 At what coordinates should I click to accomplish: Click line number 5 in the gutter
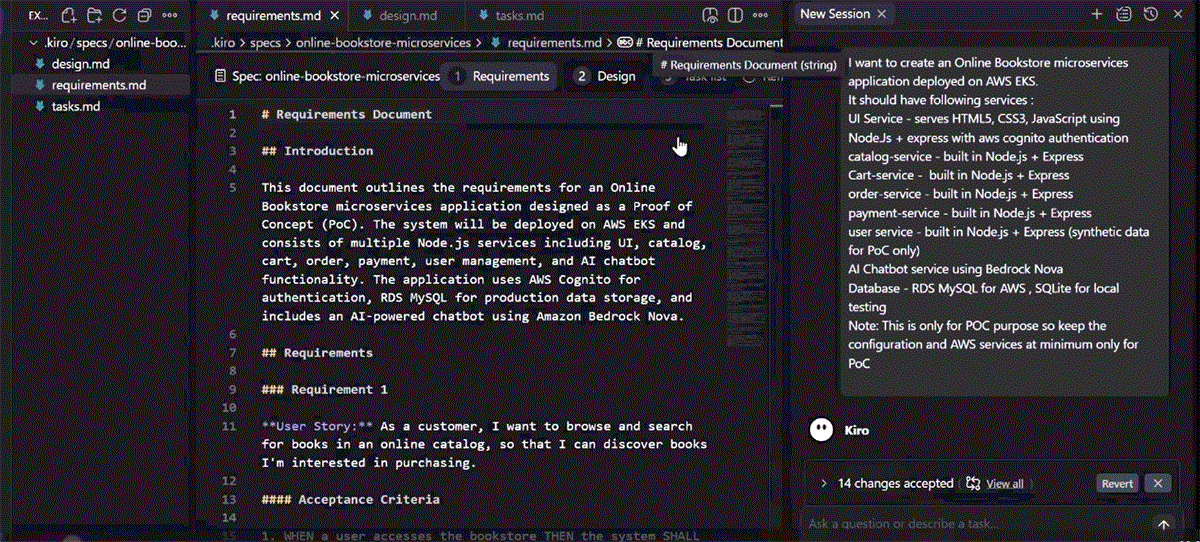tap(232, 188)
